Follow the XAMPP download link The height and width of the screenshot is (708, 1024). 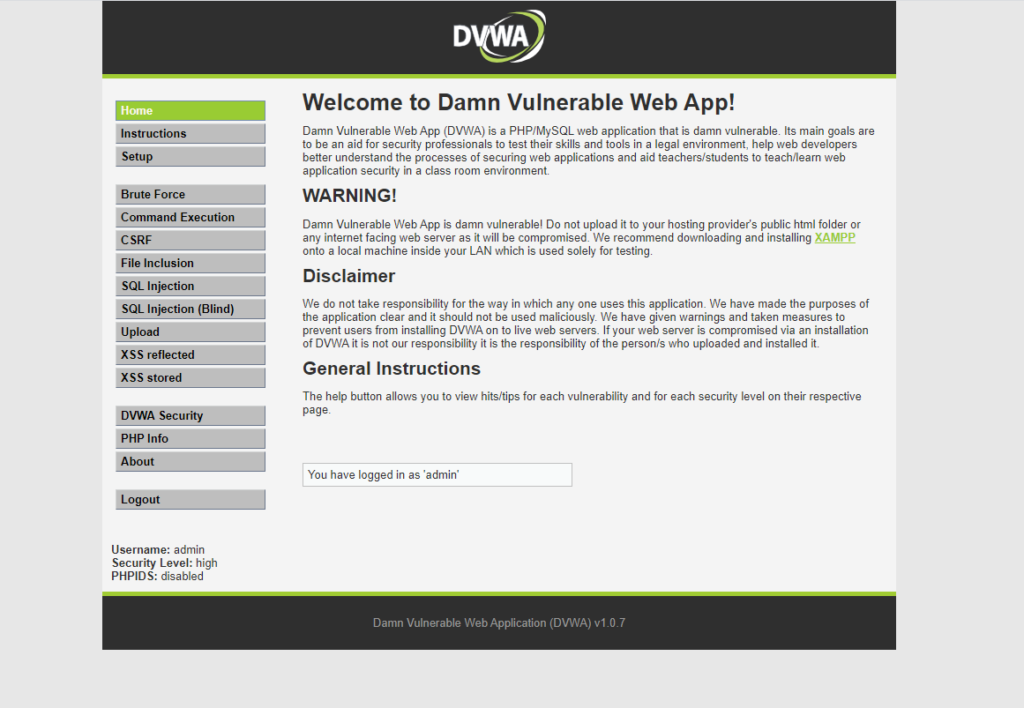tap(835, 238)
